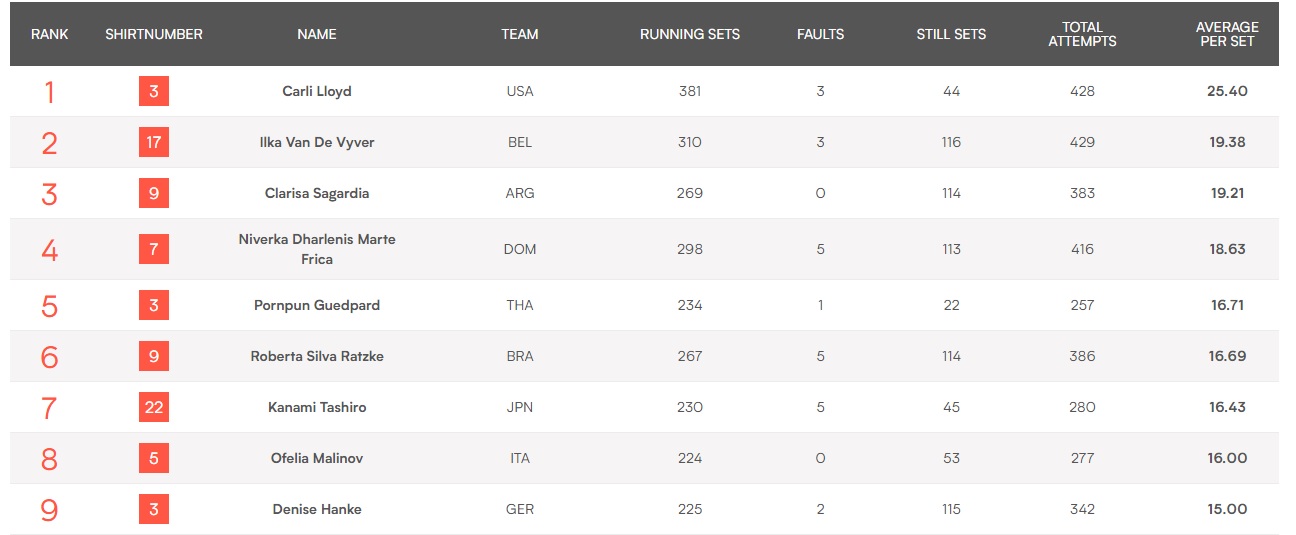
Task: Click Ofelia Malinov player name
Action: (x=317, y=458)
